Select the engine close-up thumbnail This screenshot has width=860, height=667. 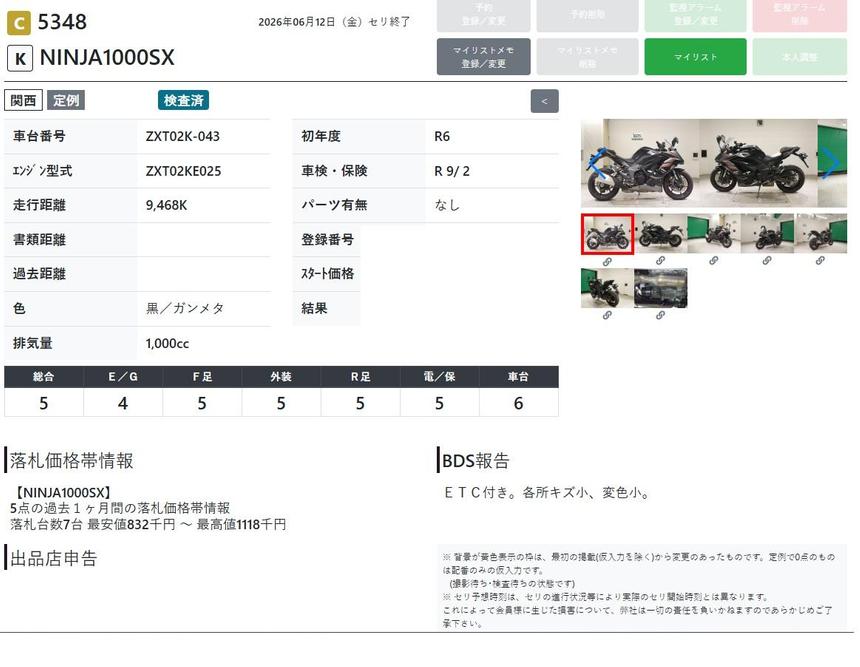pos(661,288)
